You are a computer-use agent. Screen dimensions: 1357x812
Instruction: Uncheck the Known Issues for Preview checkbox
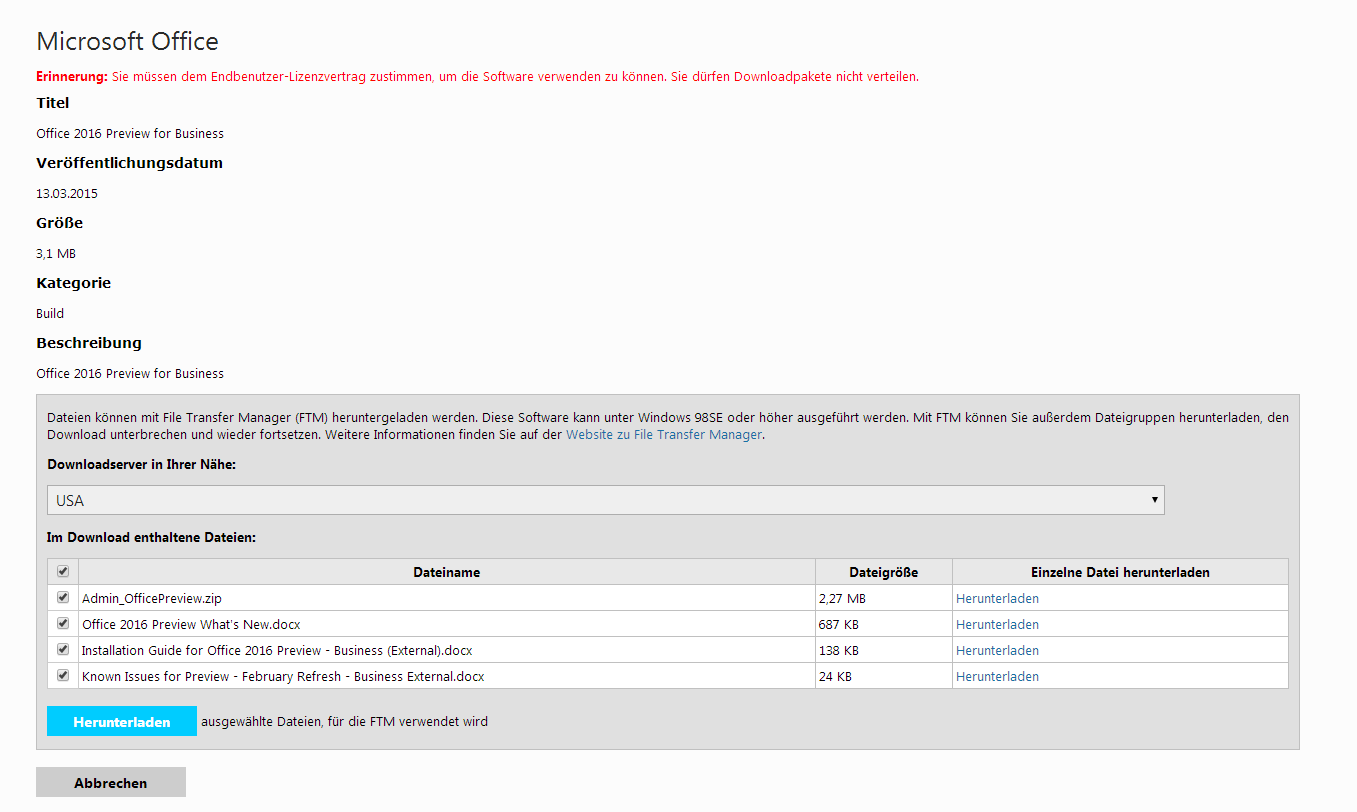[63, 675]
